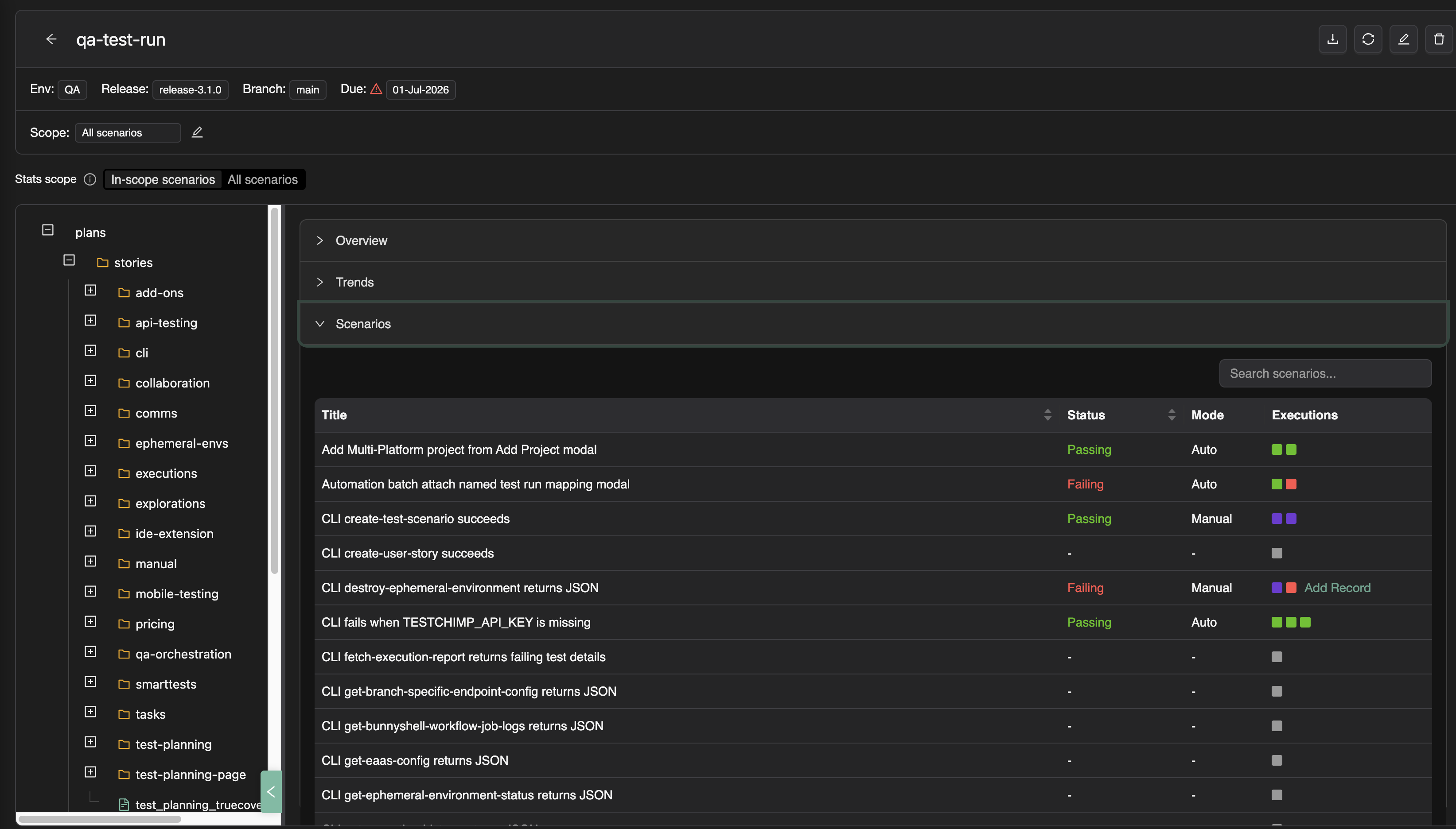This screenshot has width=1456, height=829.
Task: Expand the qa-orchestration folder node
Action: [x=90, y=651]
